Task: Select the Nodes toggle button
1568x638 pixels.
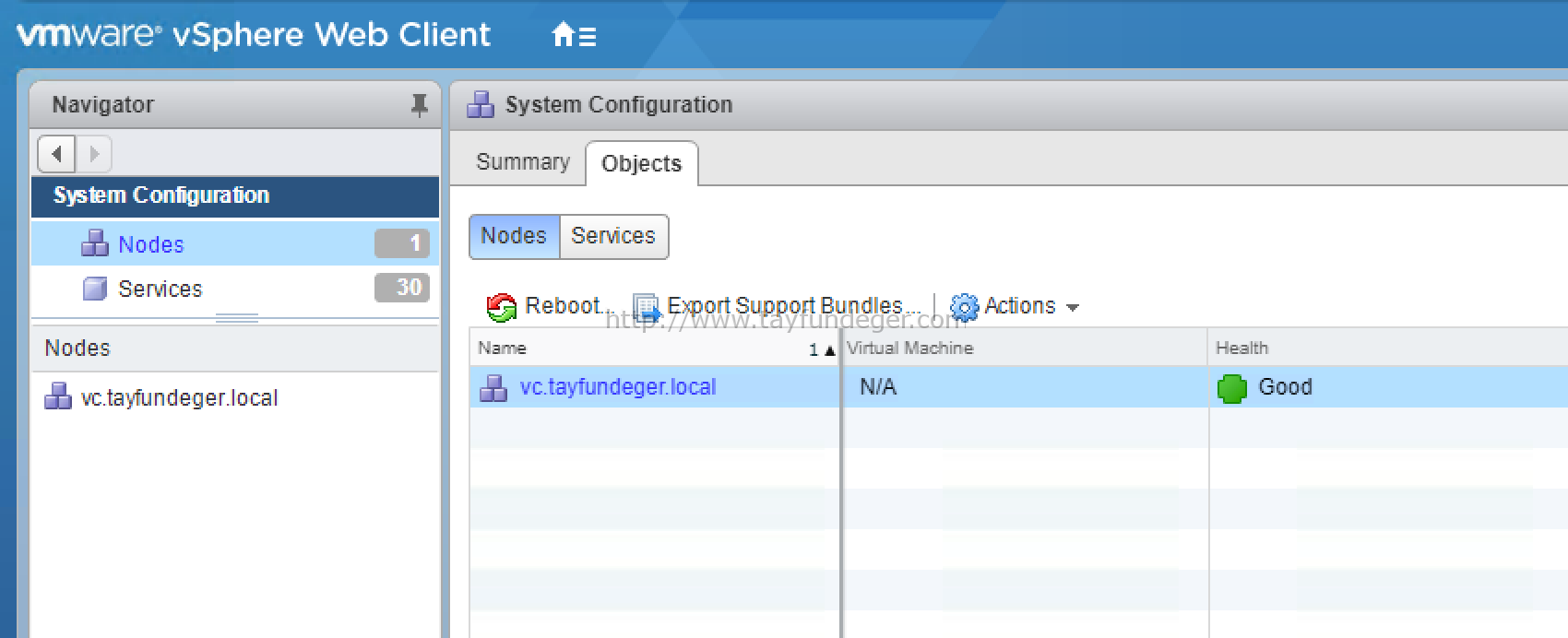Action: tap(514, 236)
